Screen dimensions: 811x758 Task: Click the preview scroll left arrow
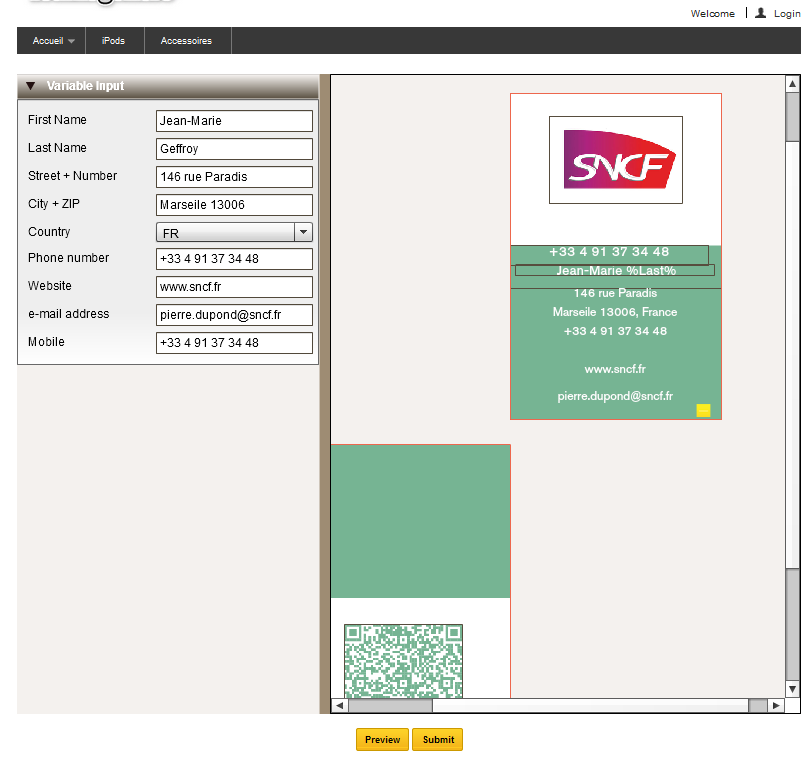point(339,705)
